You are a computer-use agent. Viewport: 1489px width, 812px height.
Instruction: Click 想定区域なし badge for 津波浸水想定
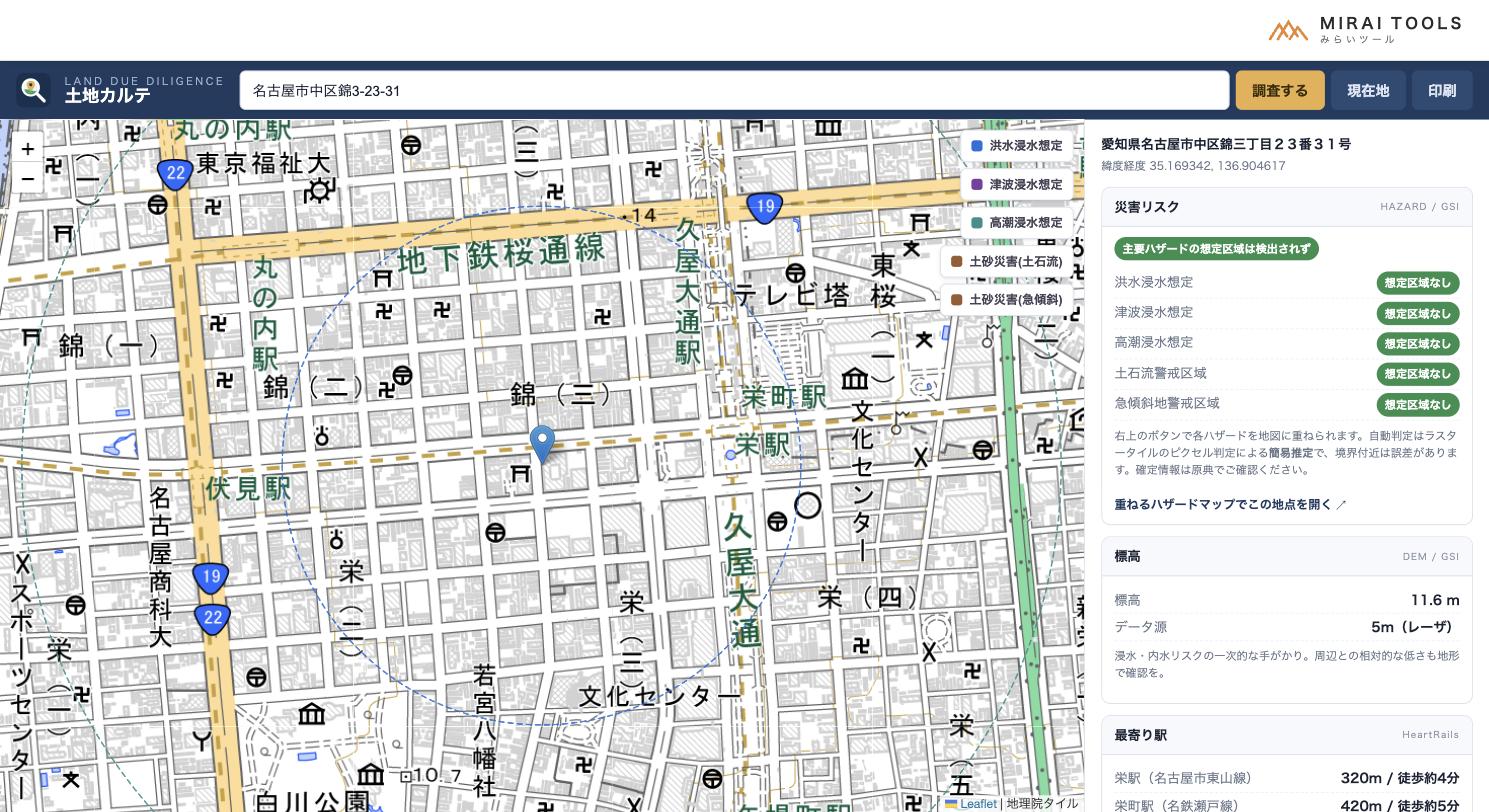pos(1418,313)
